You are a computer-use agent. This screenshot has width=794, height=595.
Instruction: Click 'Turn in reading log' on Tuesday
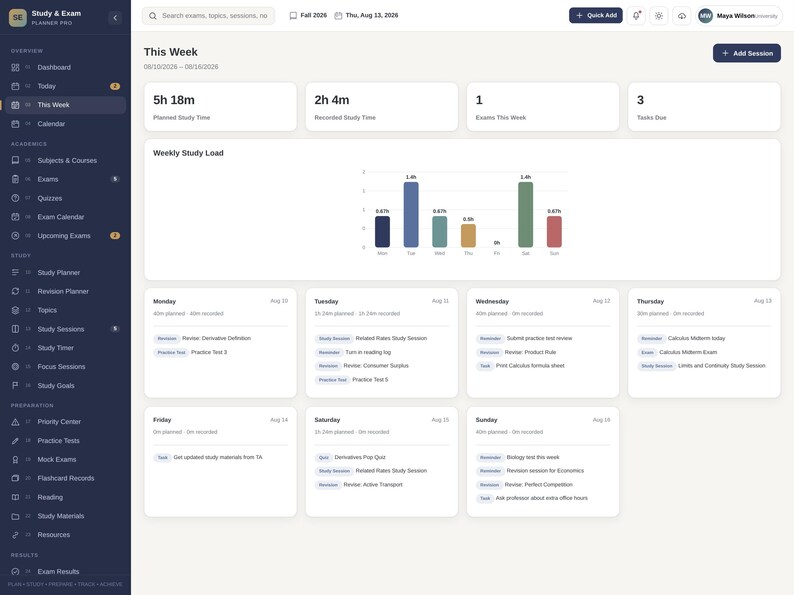368,352
